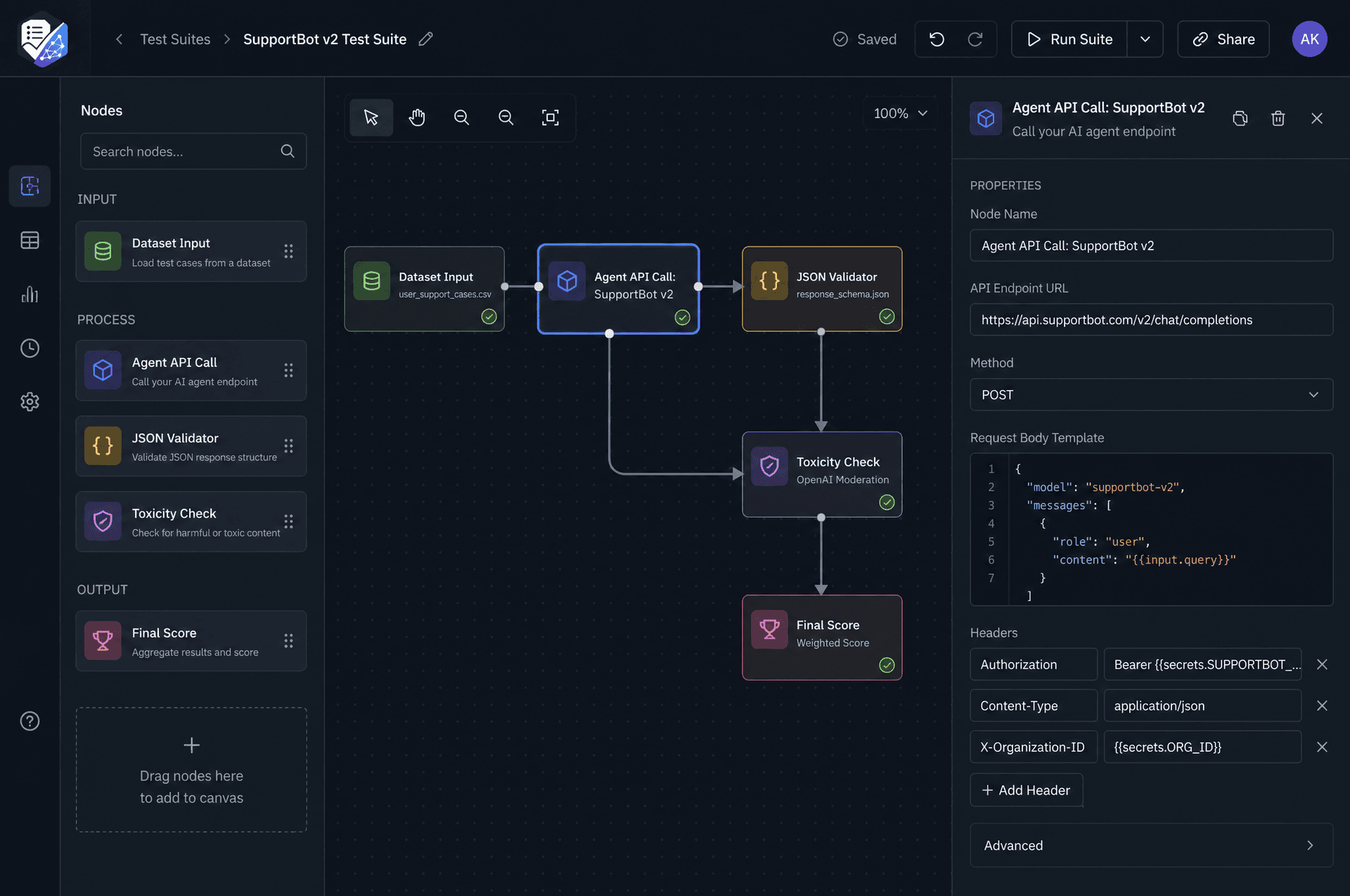Click the application/json header value field

click(x=1202, y=706)
